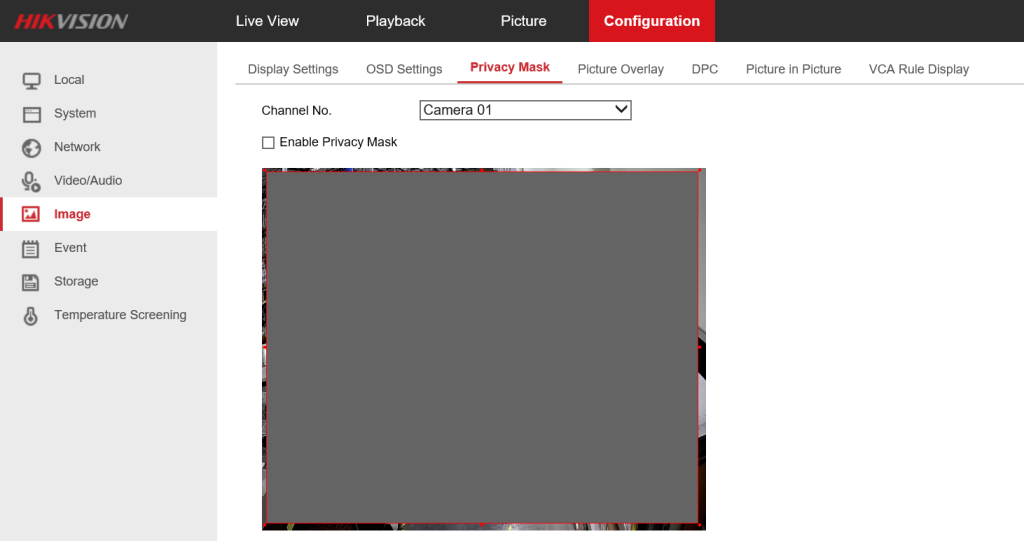Open the OSD Settings tab
This screenshot has height=541, width=1024.
click(404, 69)
